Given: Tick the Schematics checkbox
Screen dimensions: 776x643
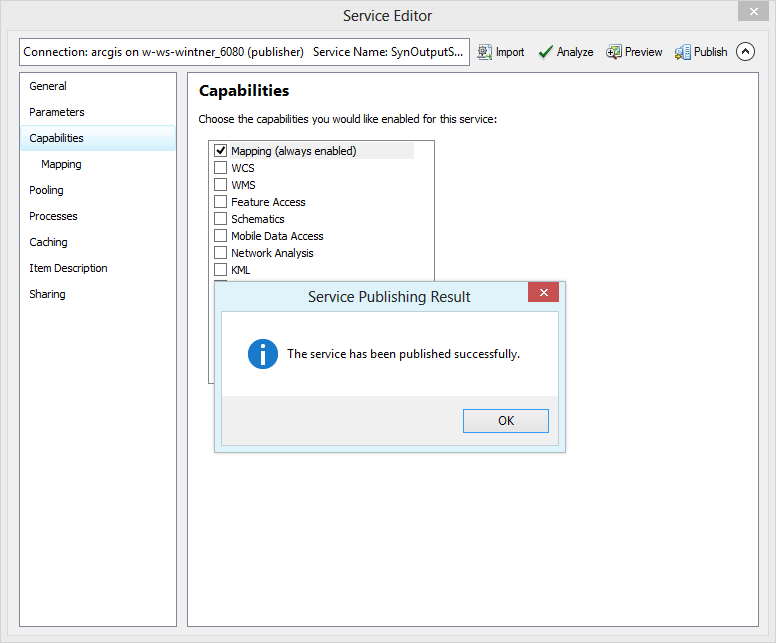Looking at the screenshot, I should coord(220,218).
